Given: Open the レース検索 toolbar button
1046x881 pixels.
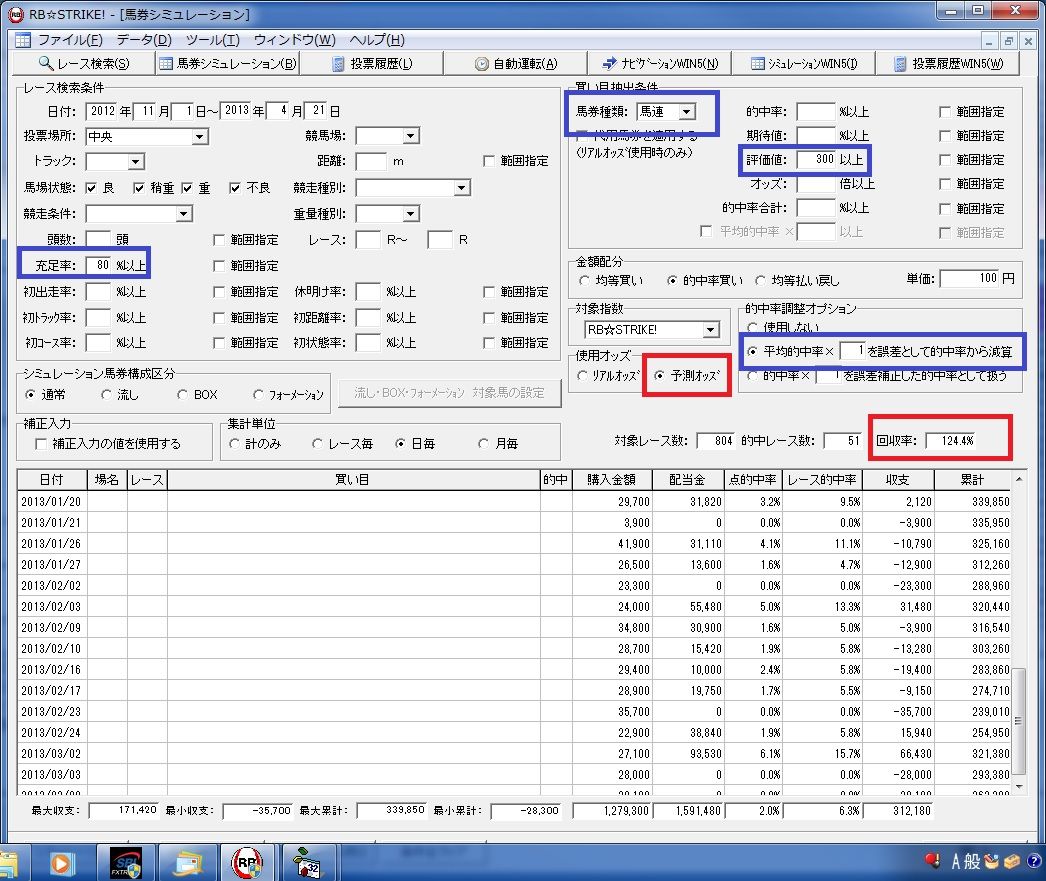Looking at the screenshot, I should 83,63.
